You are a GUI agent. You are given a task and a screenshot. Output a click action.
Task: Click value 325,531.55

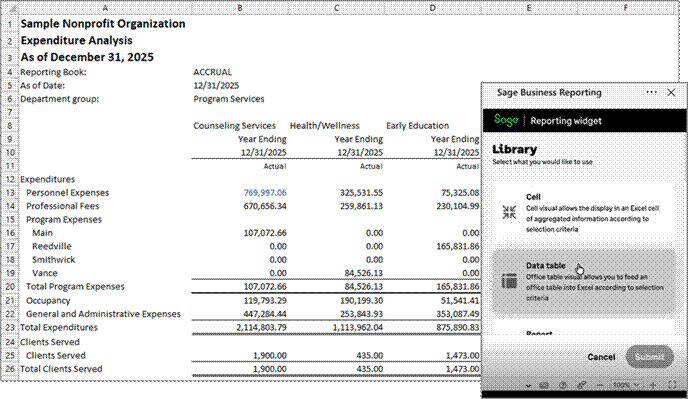[361, 193]
